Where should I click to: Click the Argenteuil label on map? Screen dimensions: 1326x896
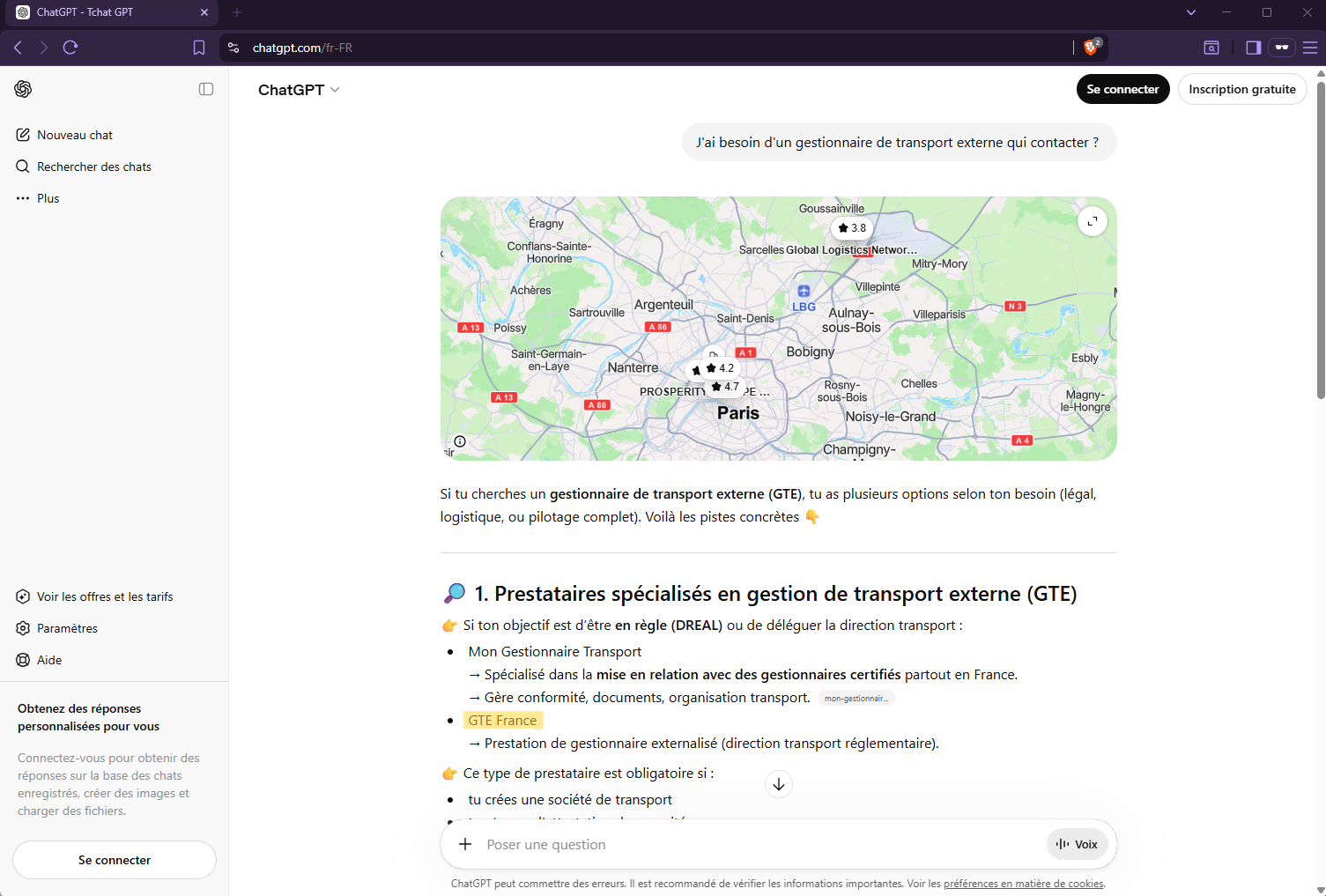click(x=663, y=305)
